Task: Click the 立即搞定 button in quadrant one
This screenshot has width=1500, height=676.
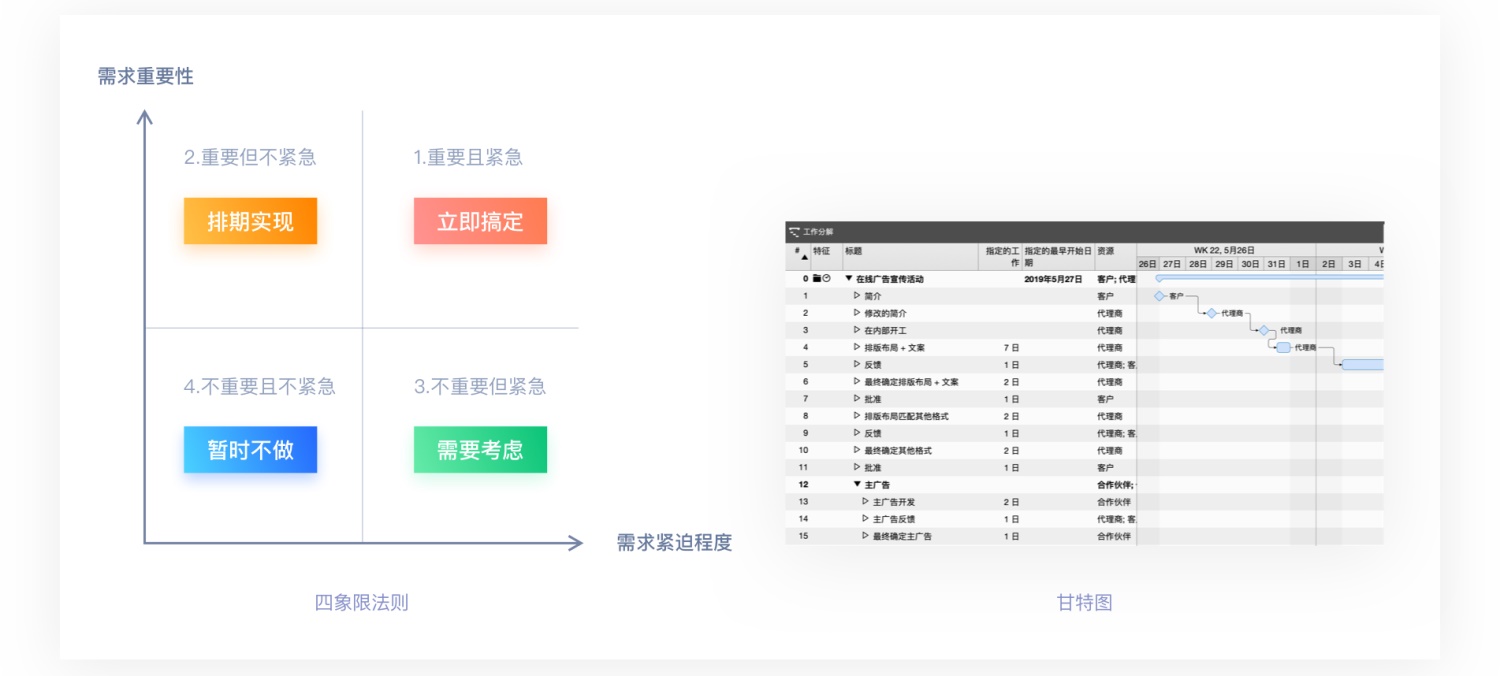Action: point(480,221)
